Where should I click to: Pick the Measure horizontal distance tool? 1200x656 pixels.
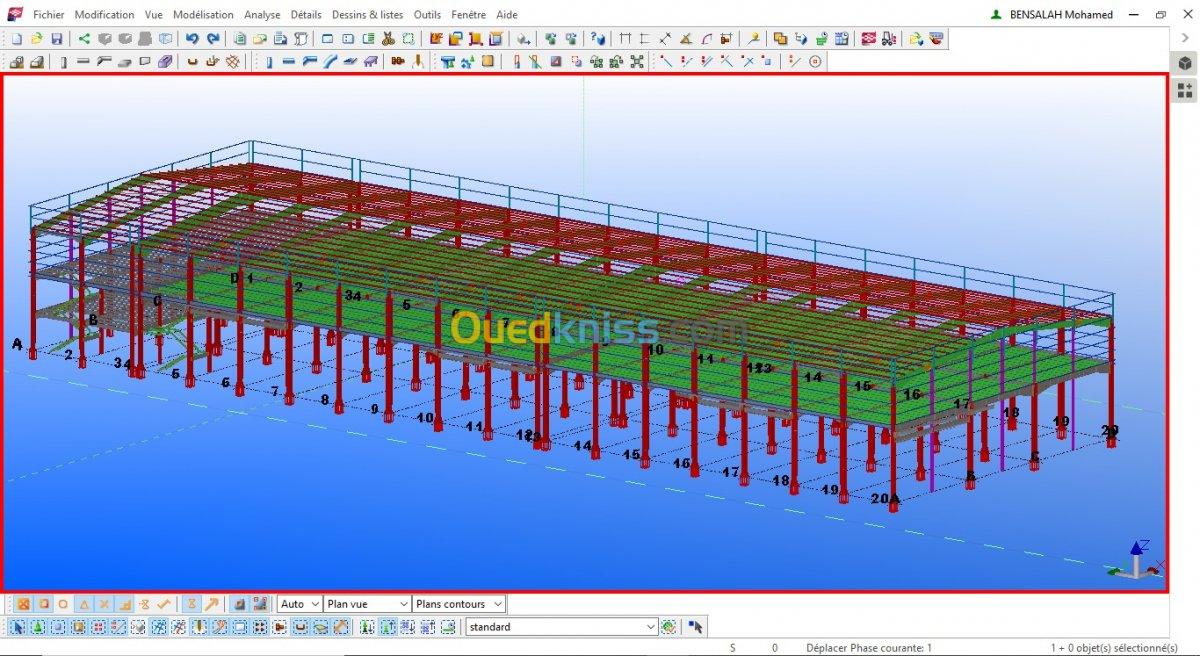coord(625,39)
